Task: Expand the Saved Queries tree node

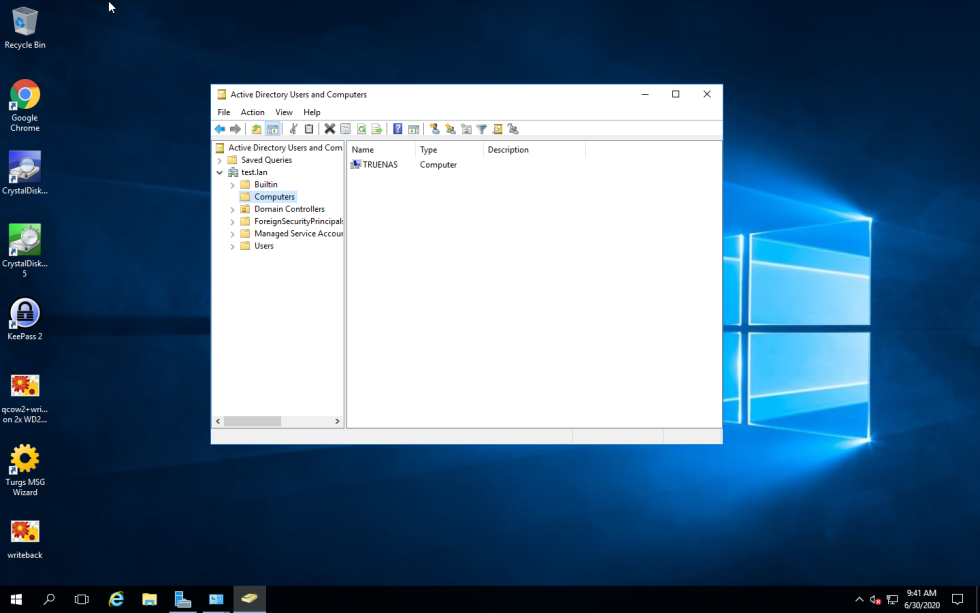Action: pos(220,160)
